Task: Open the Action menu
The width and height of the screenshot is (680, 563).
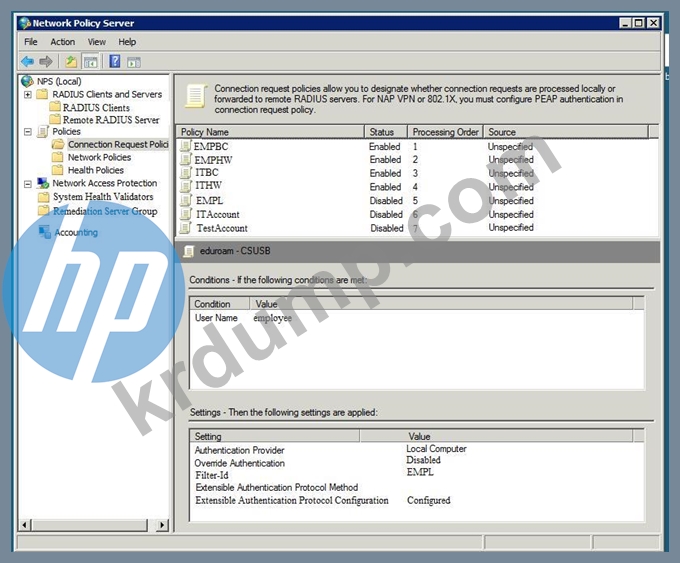Action: (x=62, y=42)
